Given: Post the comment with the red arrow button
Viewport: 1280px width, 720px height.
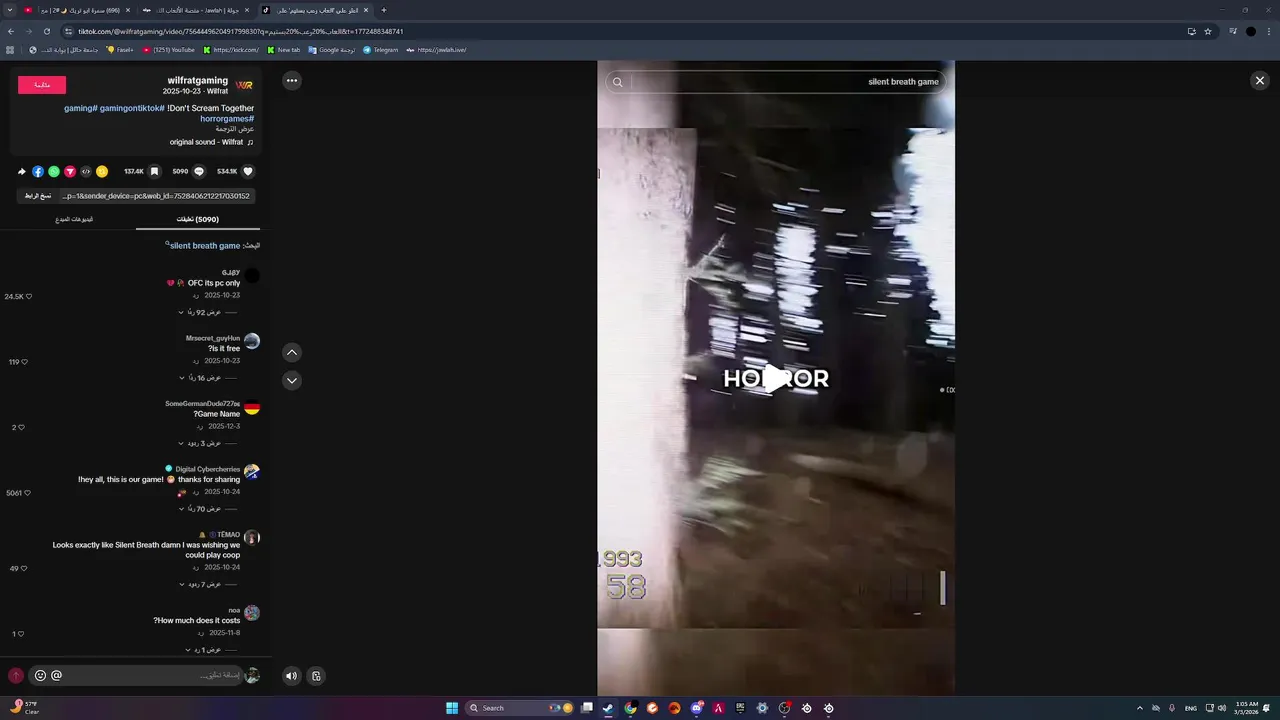Looking at the screenshot, I should point(15,676).
